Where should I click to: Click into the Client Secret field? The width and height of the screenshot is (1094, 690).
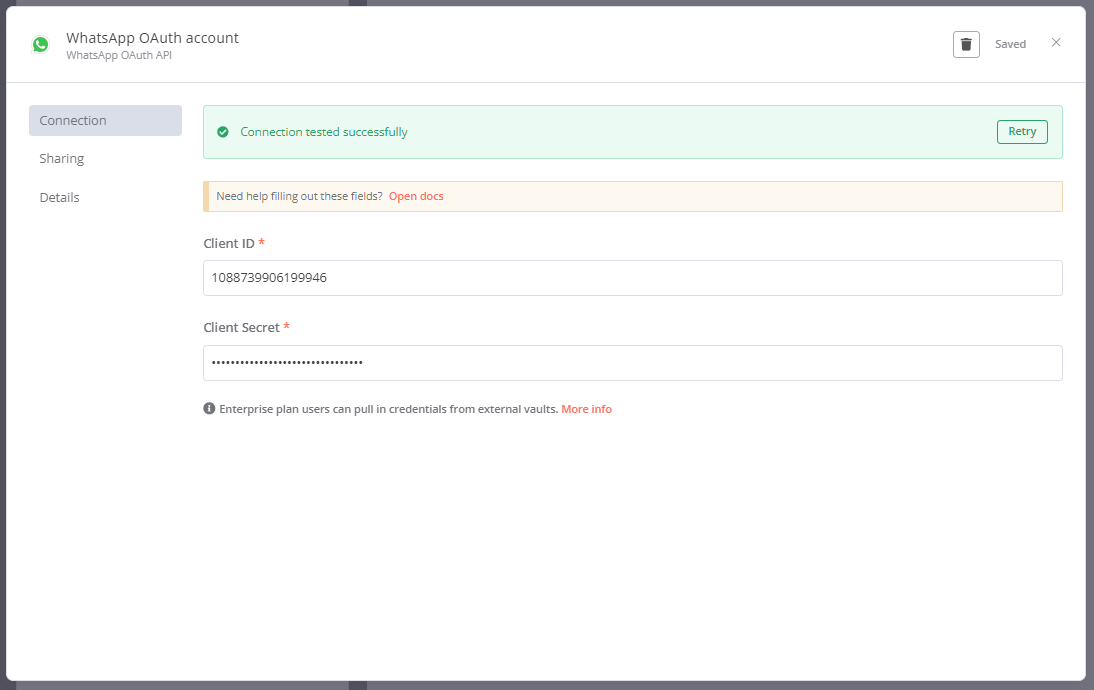[632, 363]
